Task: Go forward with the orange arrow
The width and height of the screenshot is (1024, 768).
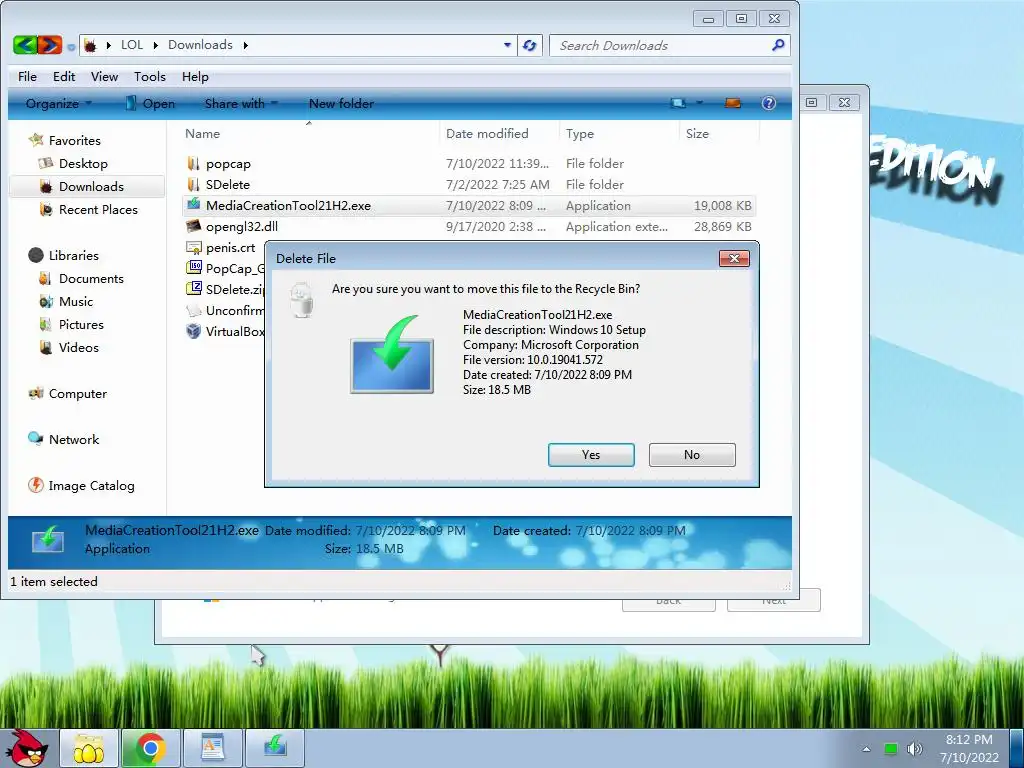Action: point(50,44)
